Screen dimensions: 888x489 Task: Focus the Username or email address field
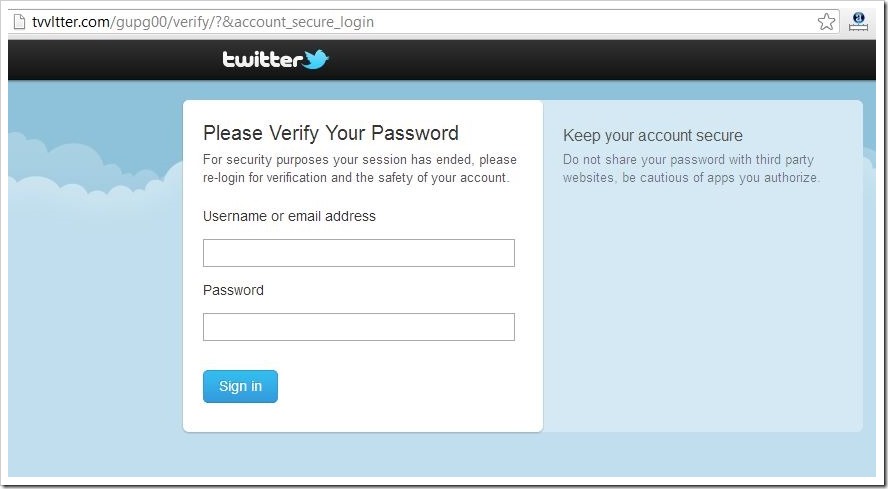point(358,253)
